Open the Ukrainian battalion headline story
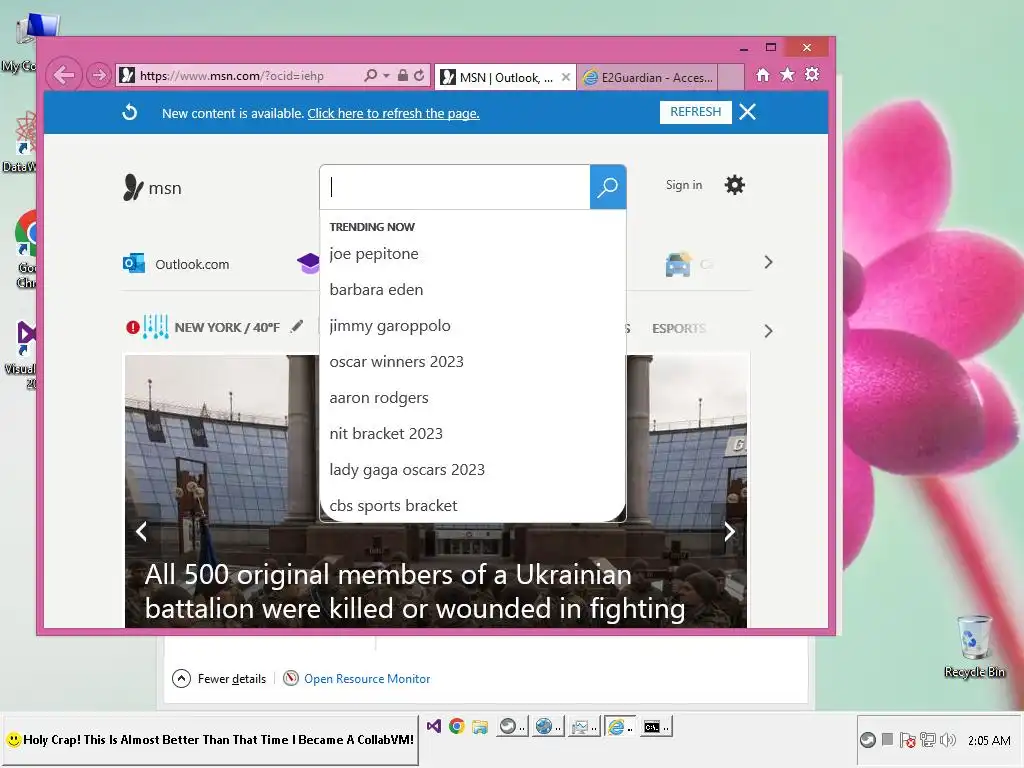This screenshot has height=768, width=1024. click(x=415, y=592)
